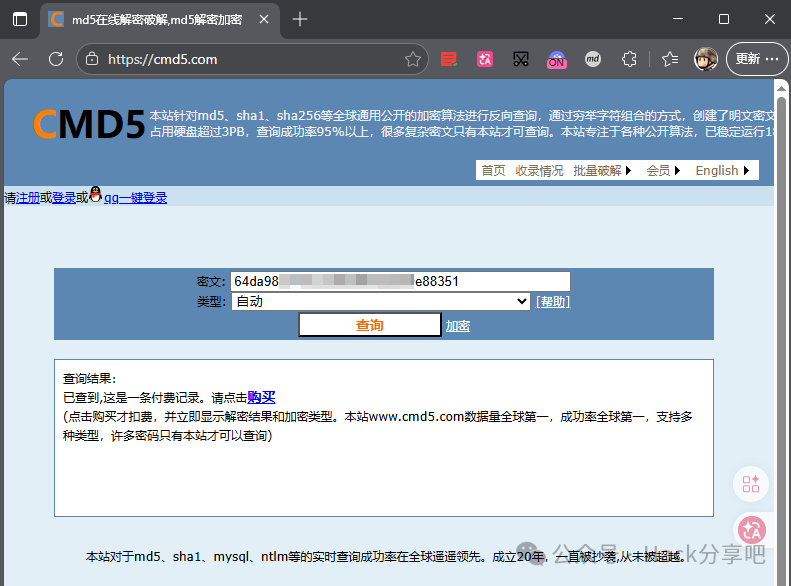Minimize the browser window
Image resolution: width=791 pixels, height=586 pixels.
(x=678, y=19)
